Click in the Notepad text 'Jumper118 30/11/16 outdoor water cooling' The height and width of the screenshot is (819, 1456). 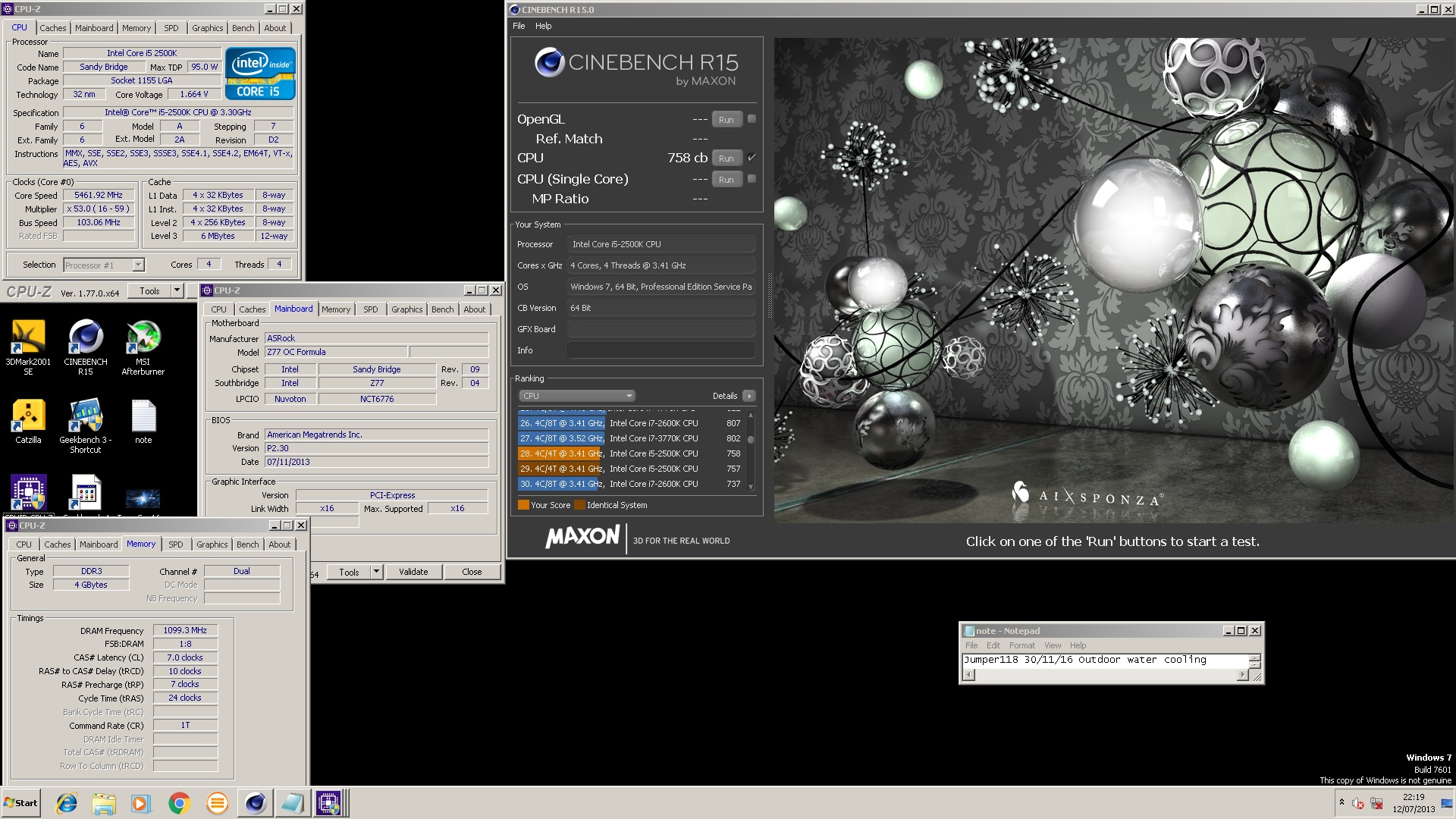1084,660
